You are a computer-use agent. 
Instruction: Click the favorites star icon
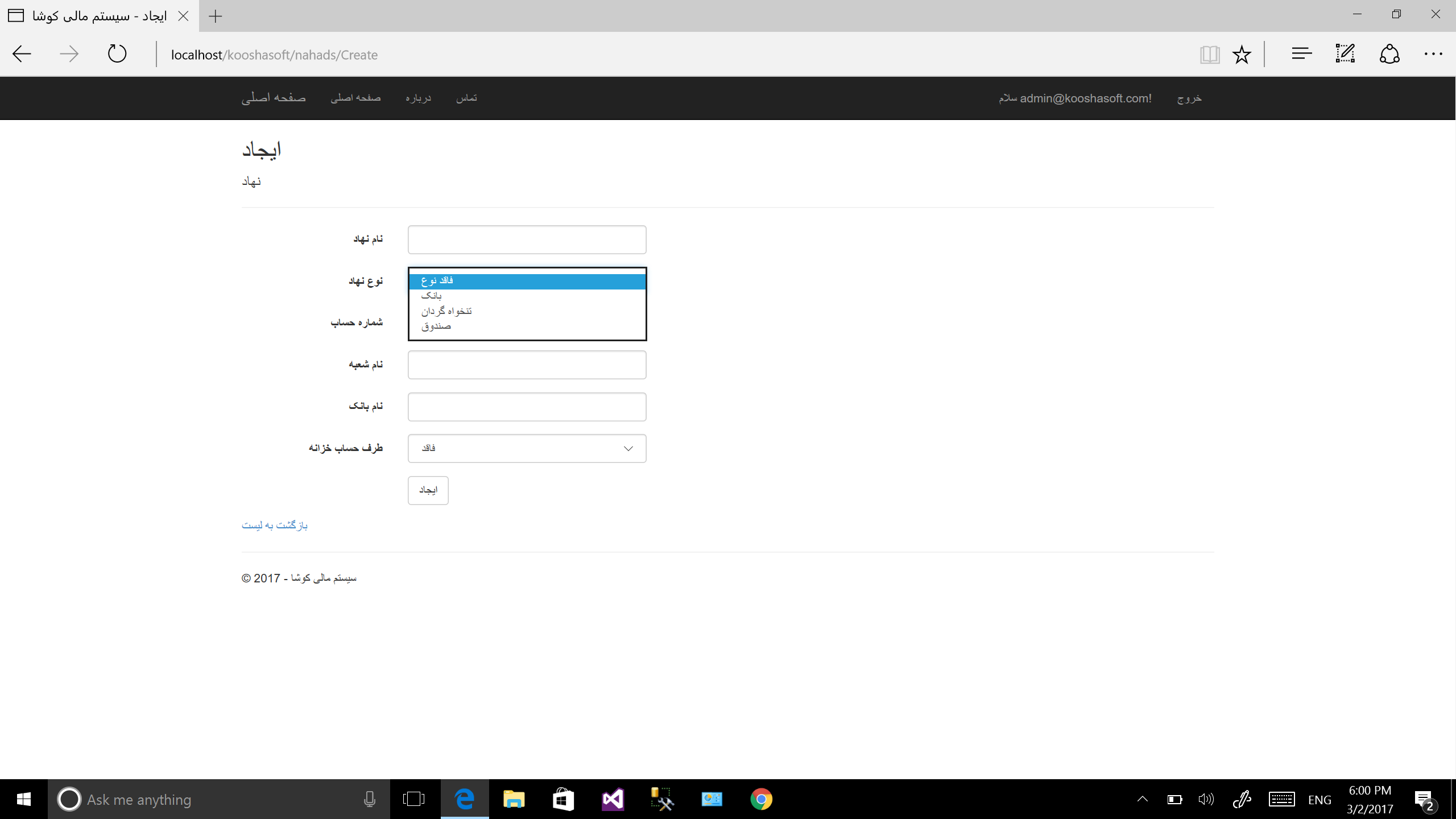(1242, 55)
